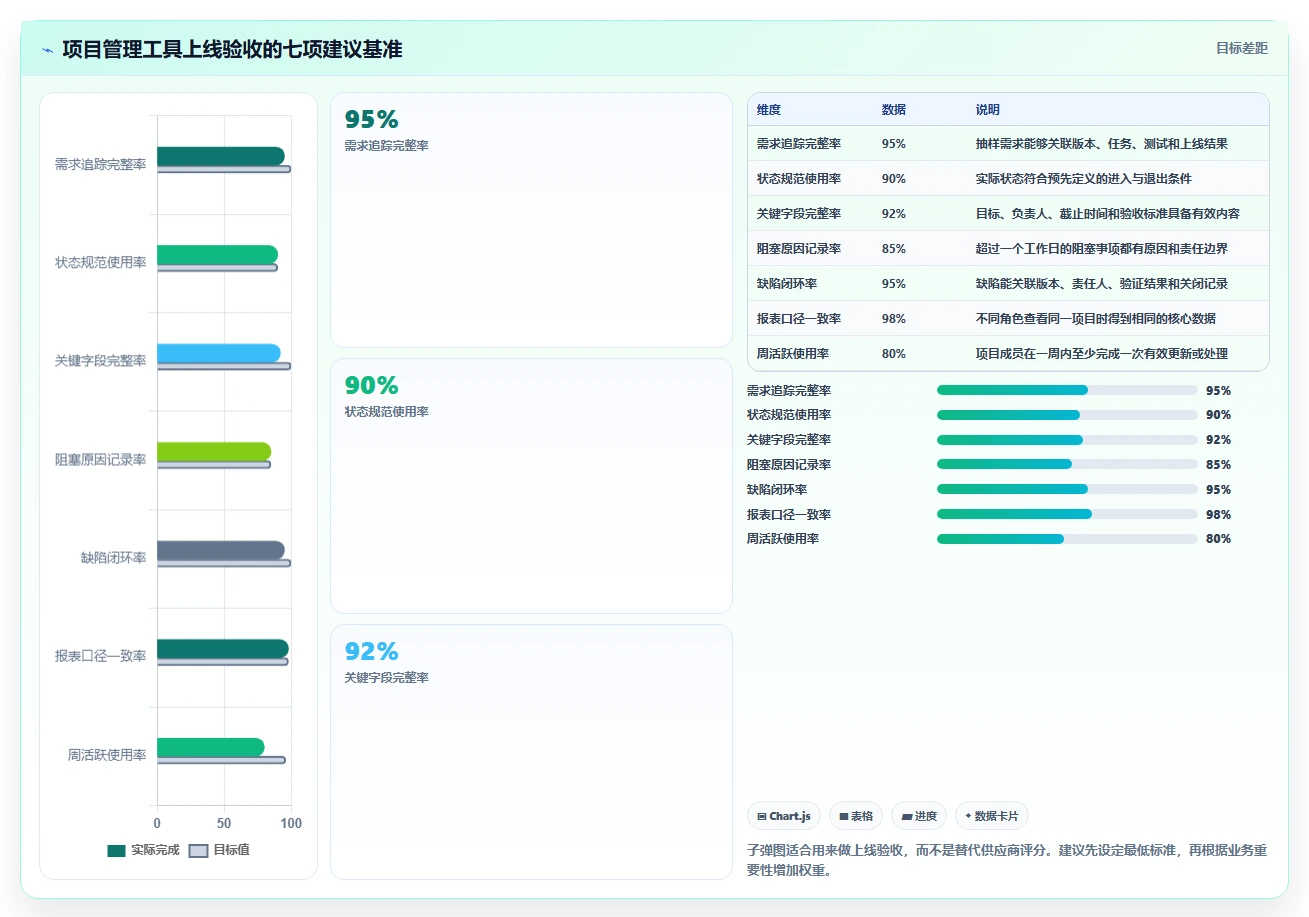This screenshot has height=917, width=1309.
Task: Click table text "目标、负责人、截止时间和验收标准具备有效内容"
Action: [x=1107, y=214]
